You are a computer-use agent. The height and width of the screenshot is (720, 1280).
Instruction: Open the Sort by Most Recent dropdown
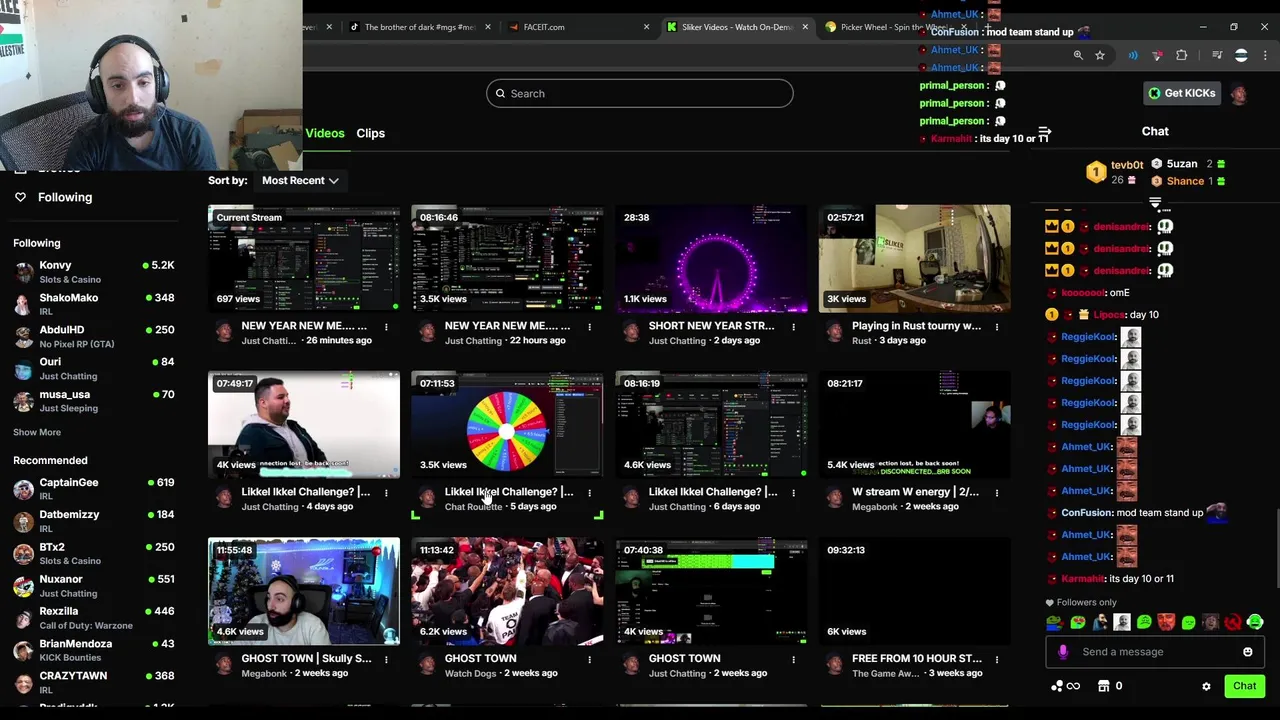tap(300, 181)
